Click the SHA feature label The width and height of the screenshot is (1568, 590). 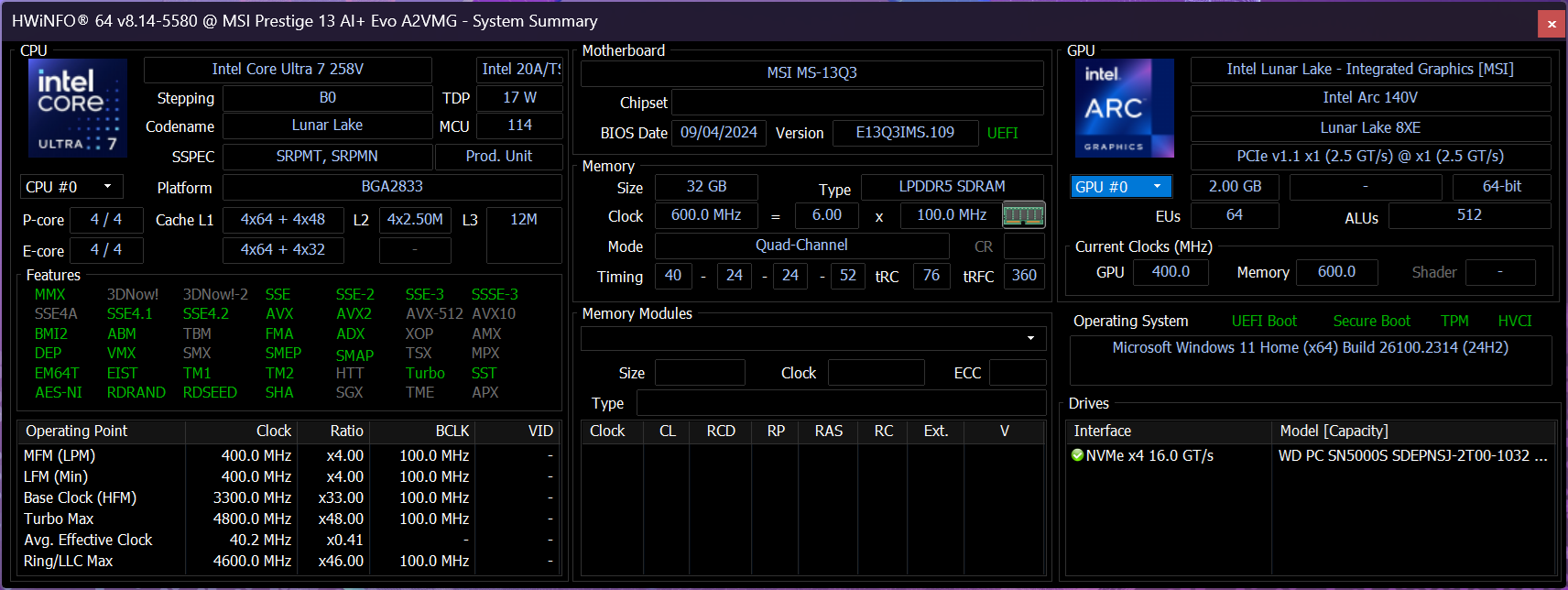pyautogui.click(x=279, y=393)
